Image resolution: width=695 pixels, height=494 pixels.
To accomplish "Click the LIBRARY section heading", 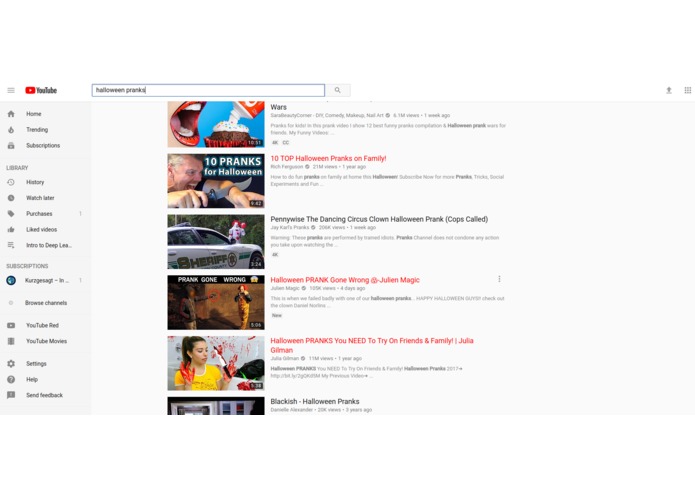I will 17,168.
